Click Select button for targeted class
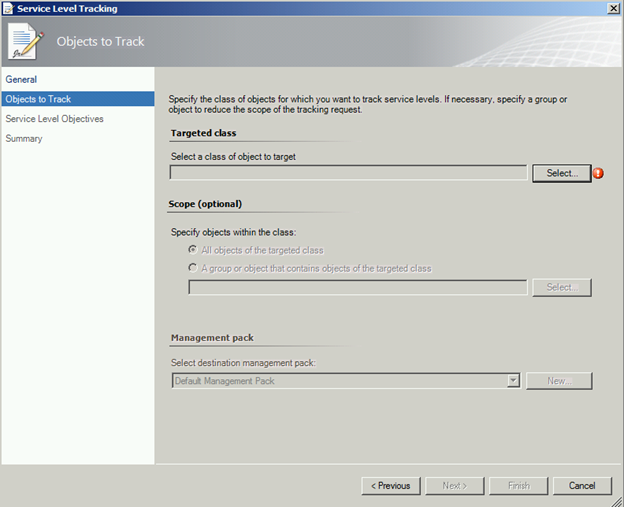624x507 pixels. pyautogui.click(x=562, y=174)
